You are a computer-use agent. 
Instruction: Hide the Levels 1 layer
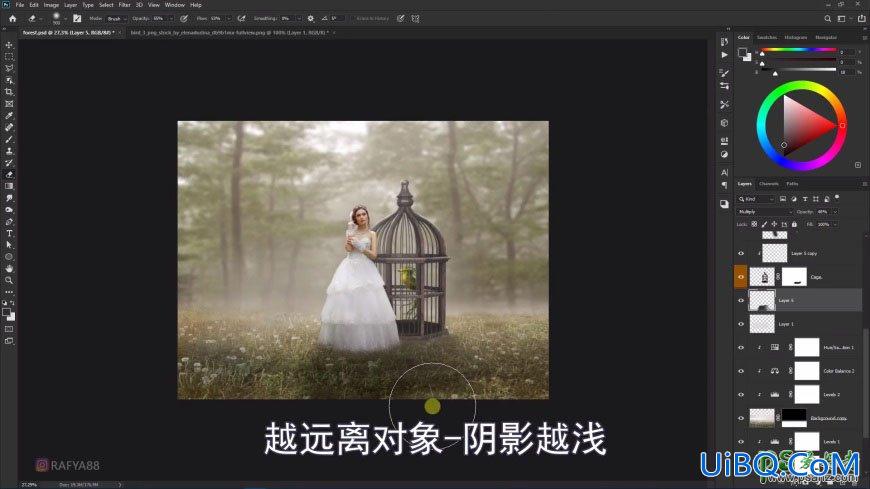coord(741,442)
